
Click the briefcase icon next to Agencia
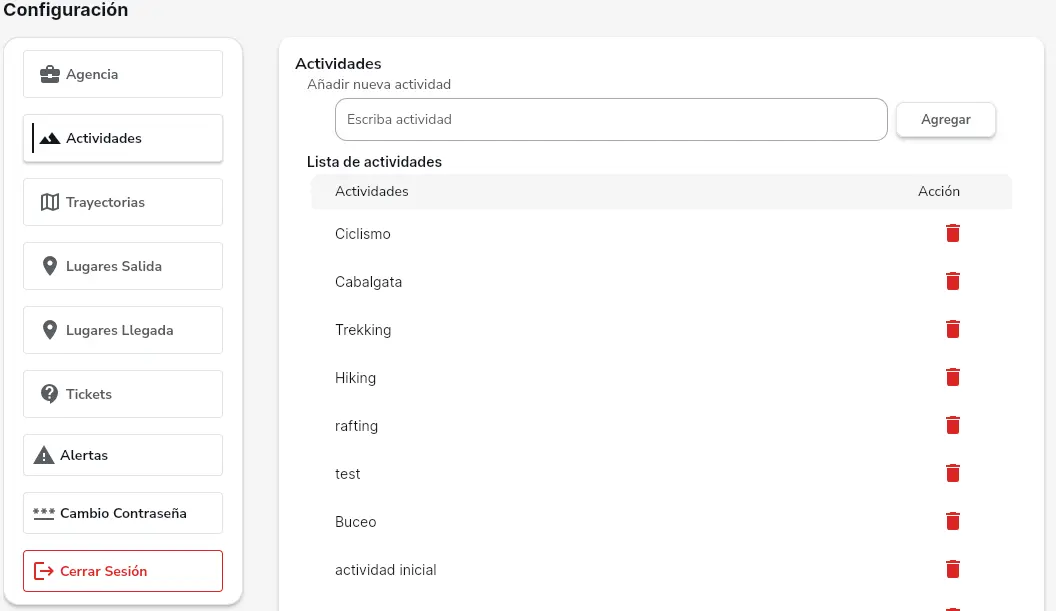49,73
